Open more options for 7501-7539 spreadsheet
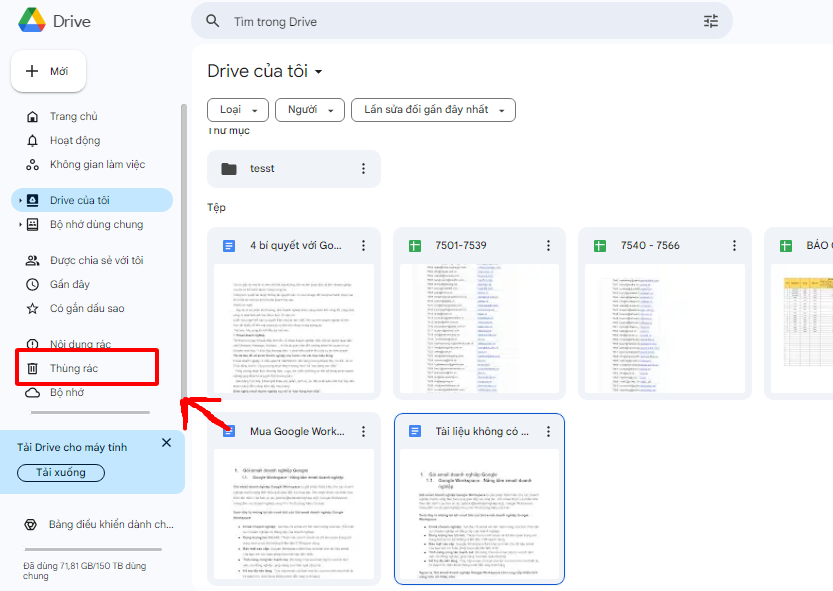The image size is (833, 591). [x=548, y=246]
